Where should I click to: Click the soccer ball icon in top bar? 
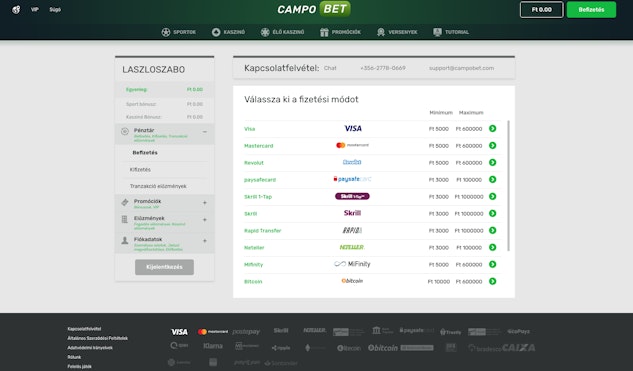click(16, 9)
